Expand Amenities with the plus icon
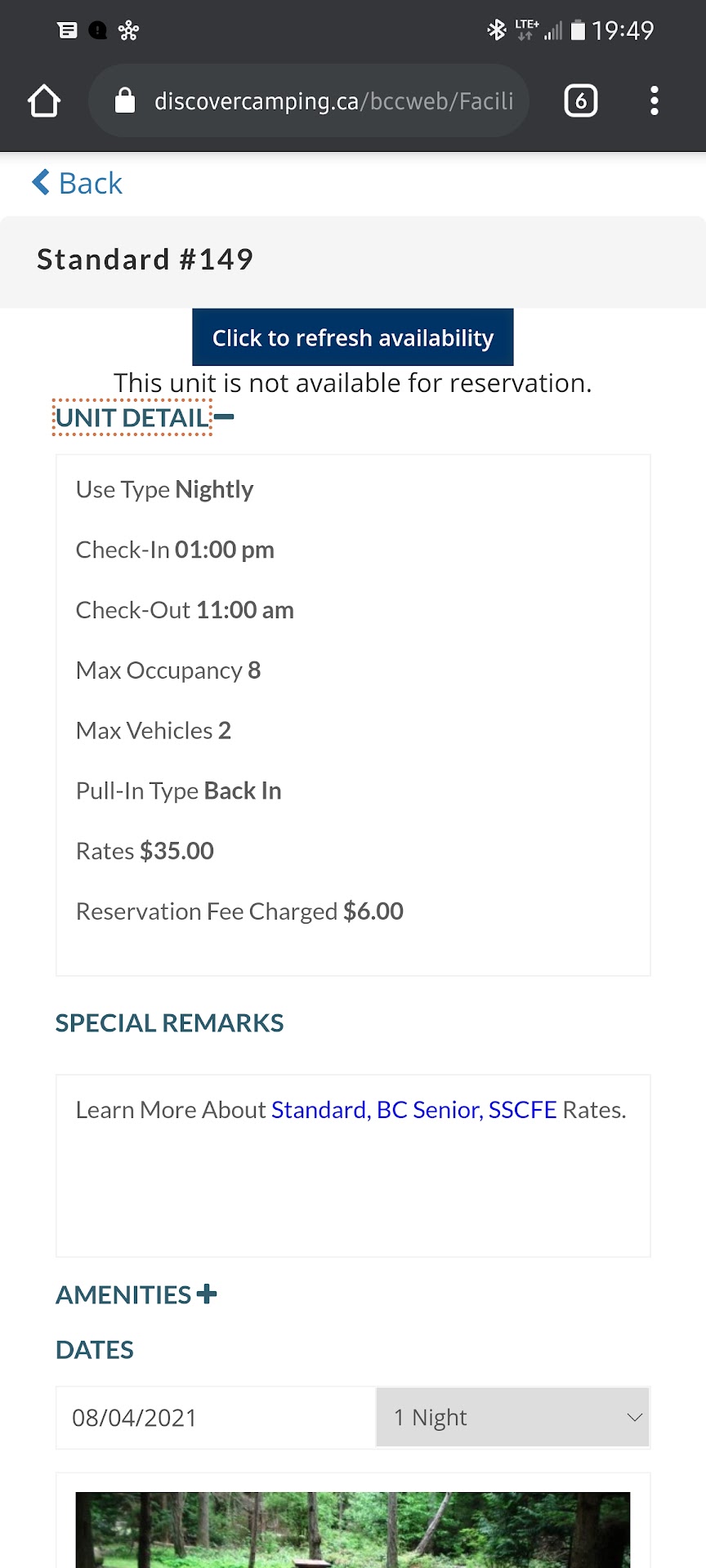 tap(208, 1294)
